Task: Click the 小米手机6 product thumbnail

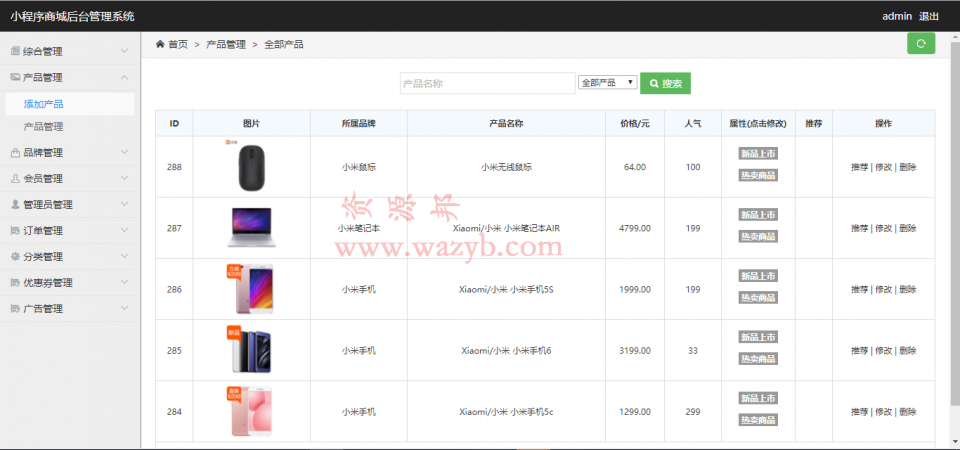Action: tap(250, 350)
